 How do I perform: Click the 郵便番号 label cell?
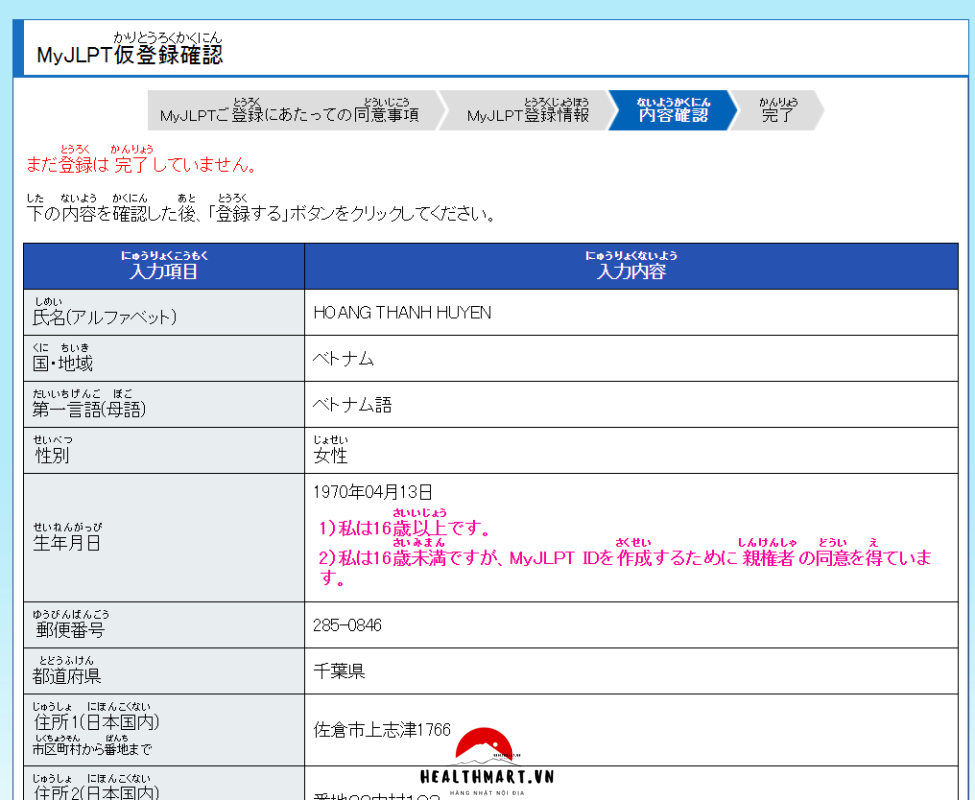[x=164, y=625]
